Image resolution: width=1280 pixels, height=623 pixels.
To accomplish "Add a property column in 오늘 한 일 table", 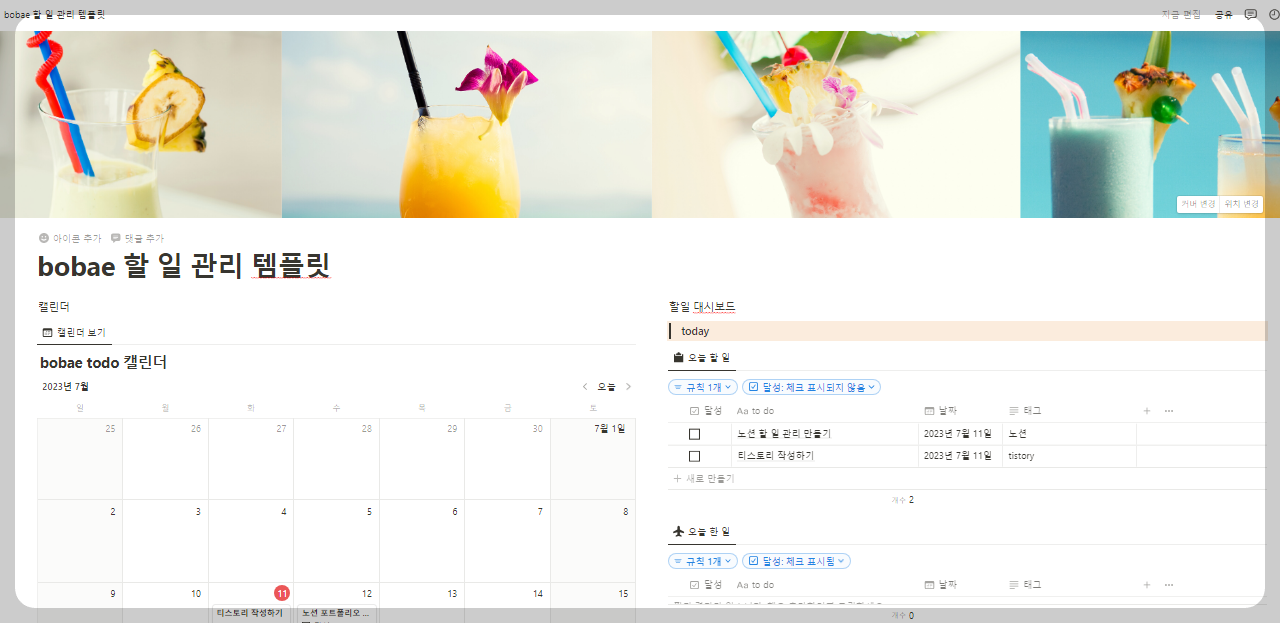I will pyautogui.click(x=1147, y=585).
